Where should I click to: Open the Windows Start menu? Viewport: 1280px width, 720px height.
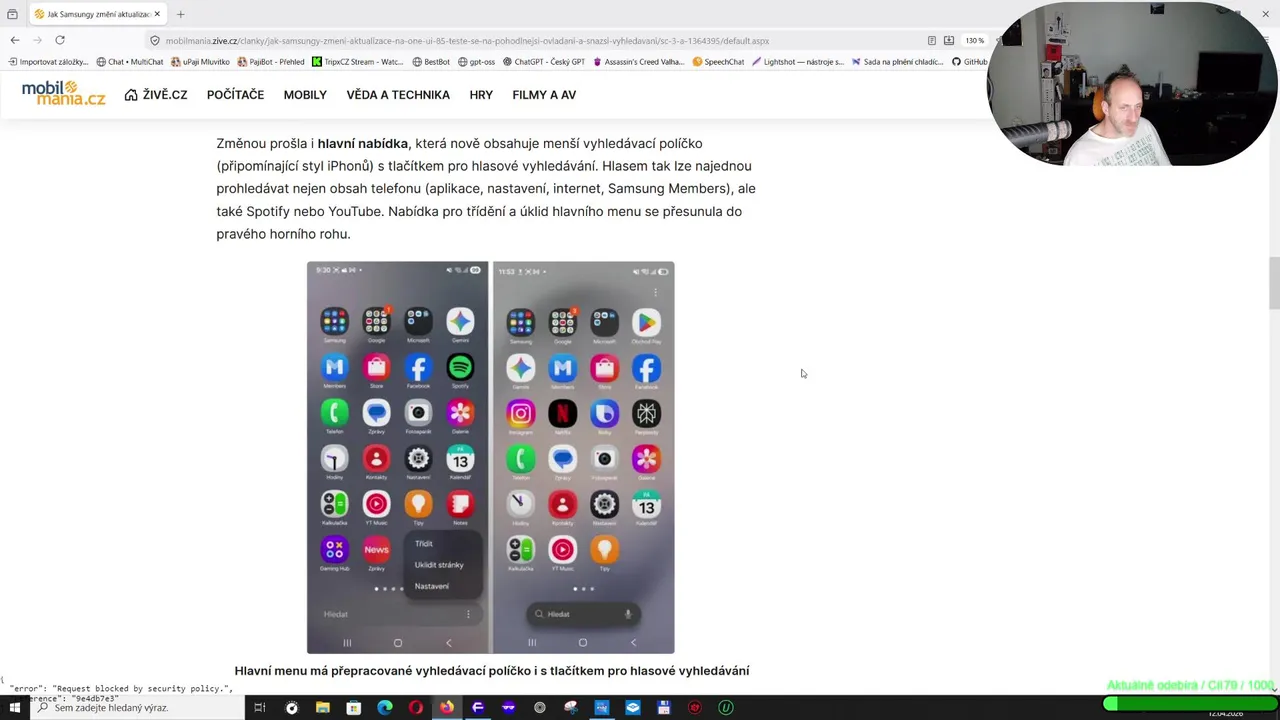click(x=14, y=707)
